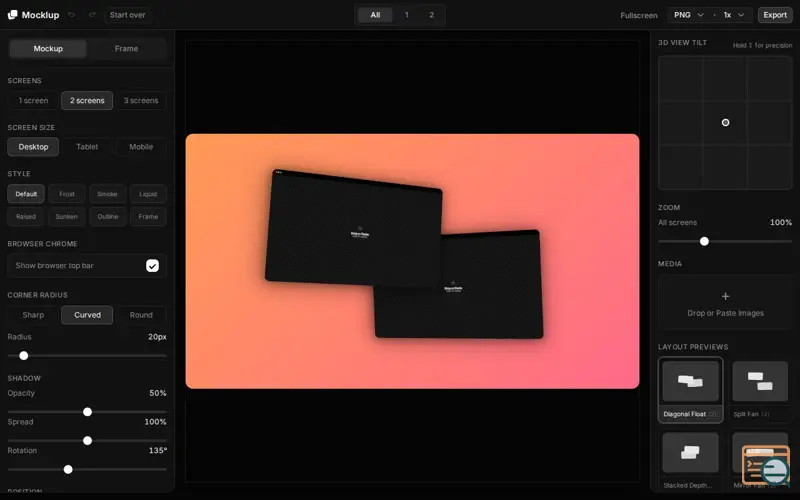Click the Export button
This screenshot has width=800, height=500.
coord(774,15)
